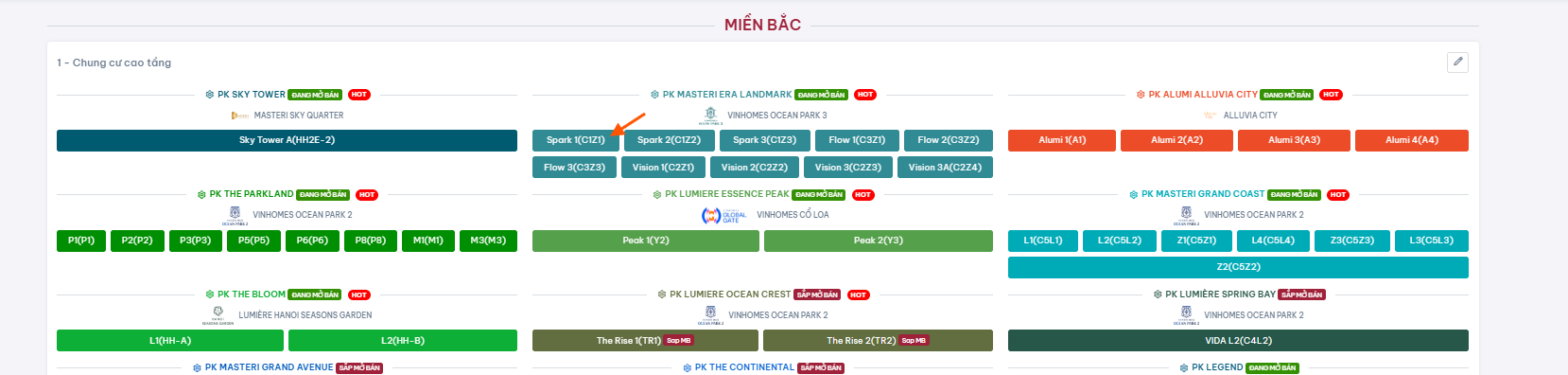
Task: Click Global Gate logo icon
Action: (x=723, y=216)
